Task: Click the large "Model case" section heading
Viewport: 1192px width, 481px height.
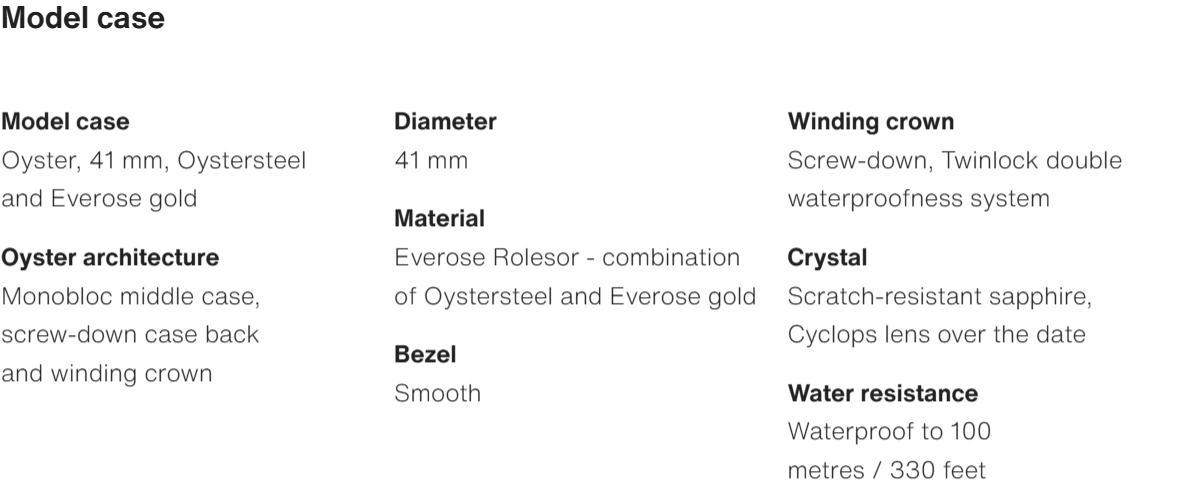Action: (x=83, y=19)
